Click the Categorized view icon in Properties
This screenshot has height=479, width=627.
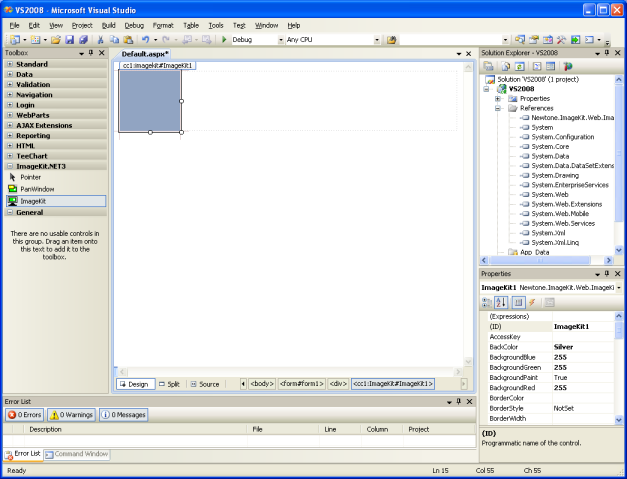coord(487,303)
